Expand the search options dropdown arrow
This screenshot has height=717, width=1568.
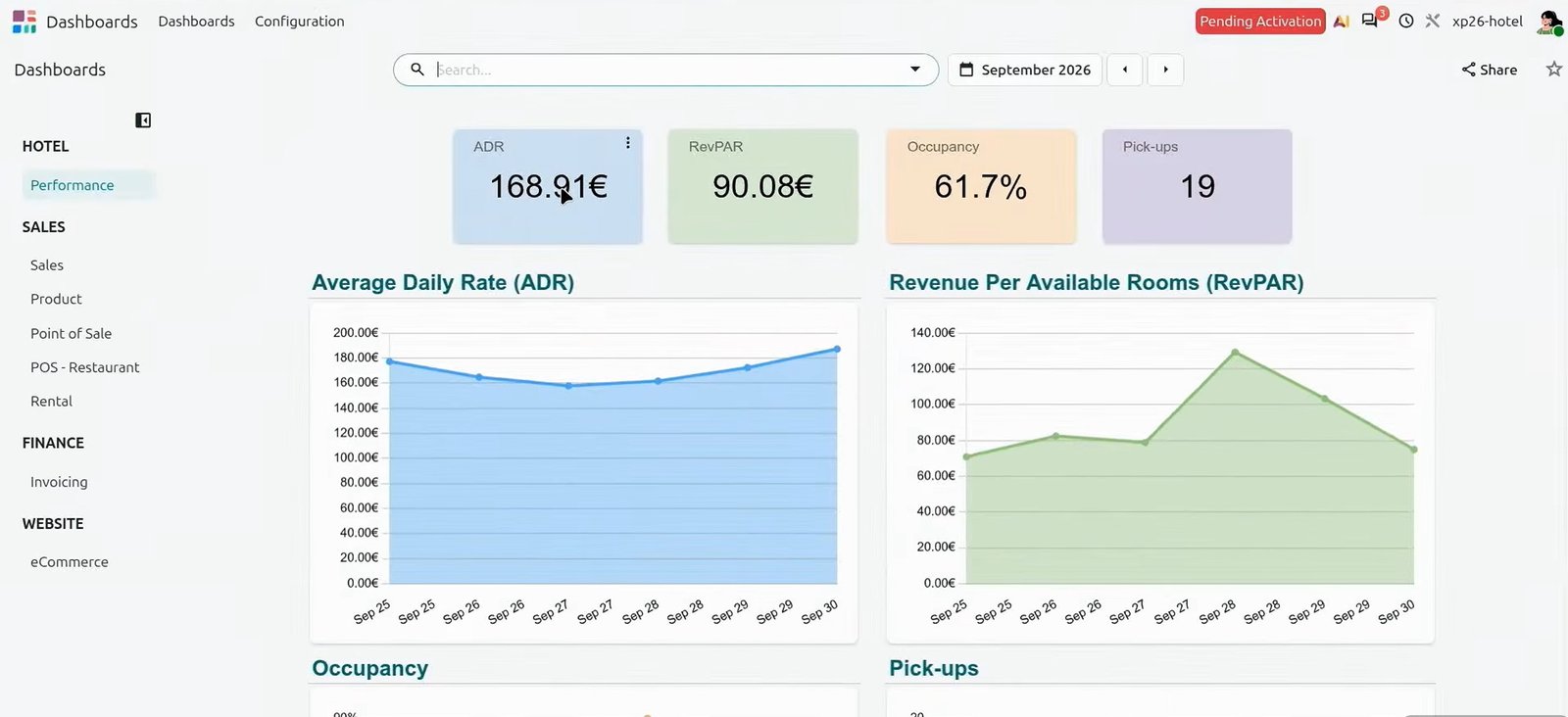[915, 70]
